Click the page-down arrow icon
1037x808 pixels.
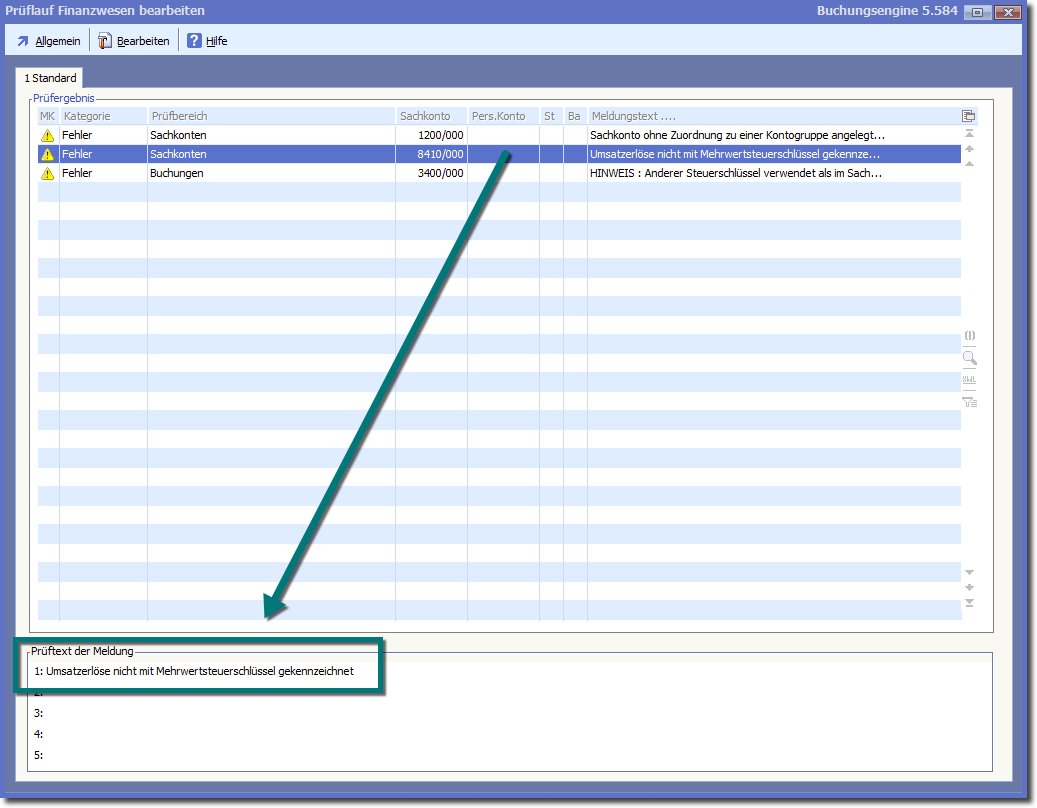pos(969,587)
